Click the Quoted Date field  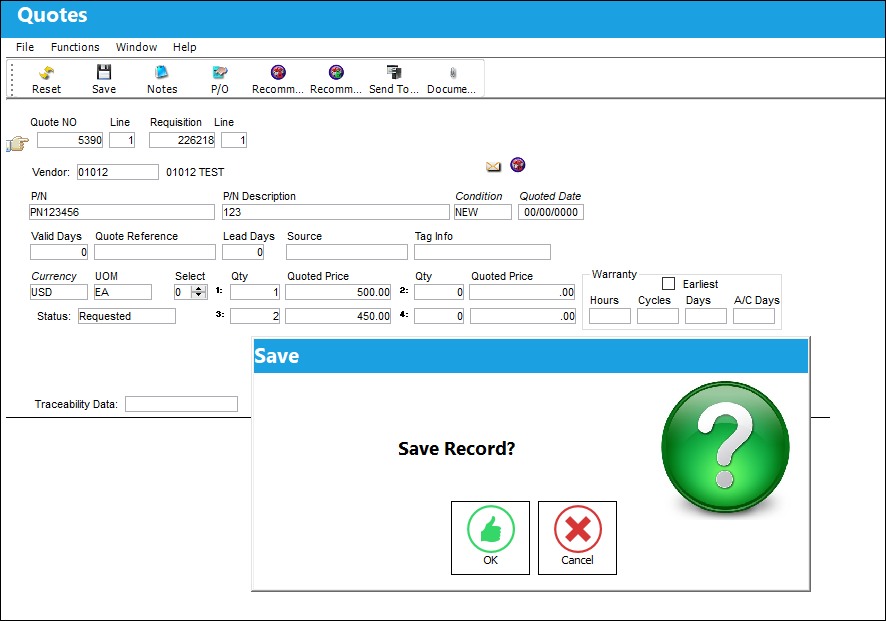(x=551, y=212)
